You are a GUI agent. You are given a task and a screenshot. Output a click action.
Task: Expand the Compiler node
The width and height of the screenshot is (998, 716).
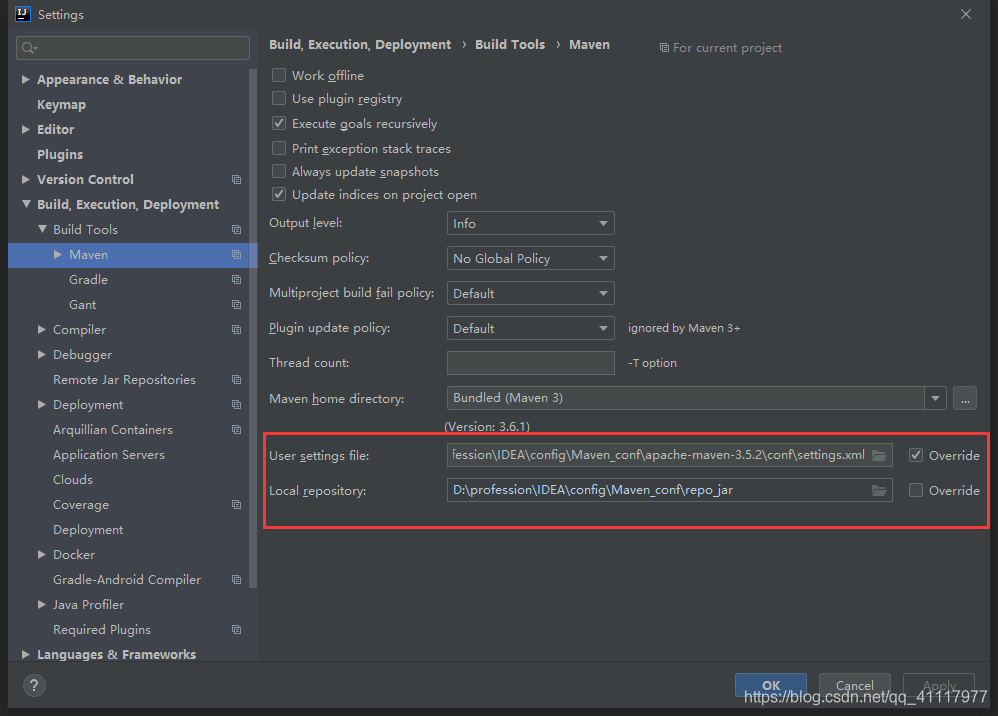[41, 330]
